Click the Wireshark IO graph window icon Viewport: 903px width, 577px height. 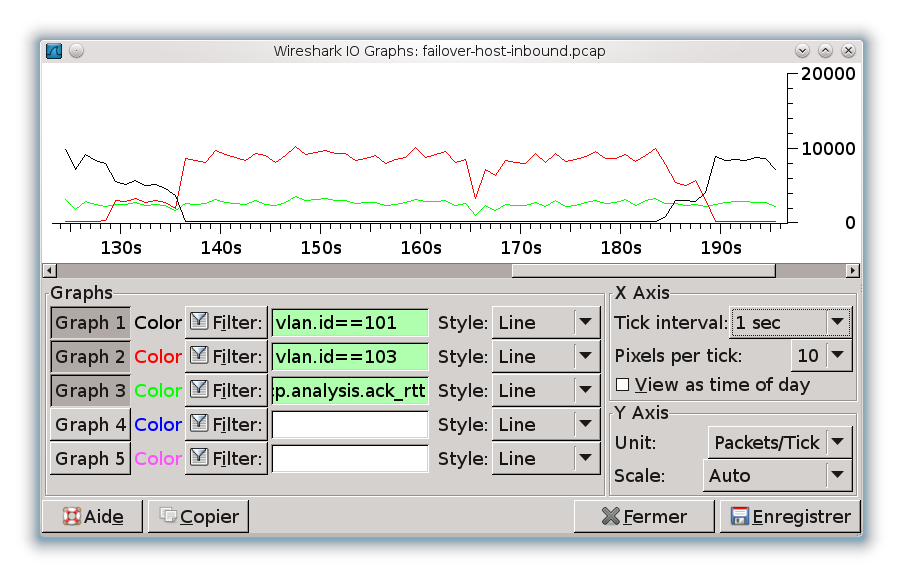pyautogui.click(x=54, y=51)
